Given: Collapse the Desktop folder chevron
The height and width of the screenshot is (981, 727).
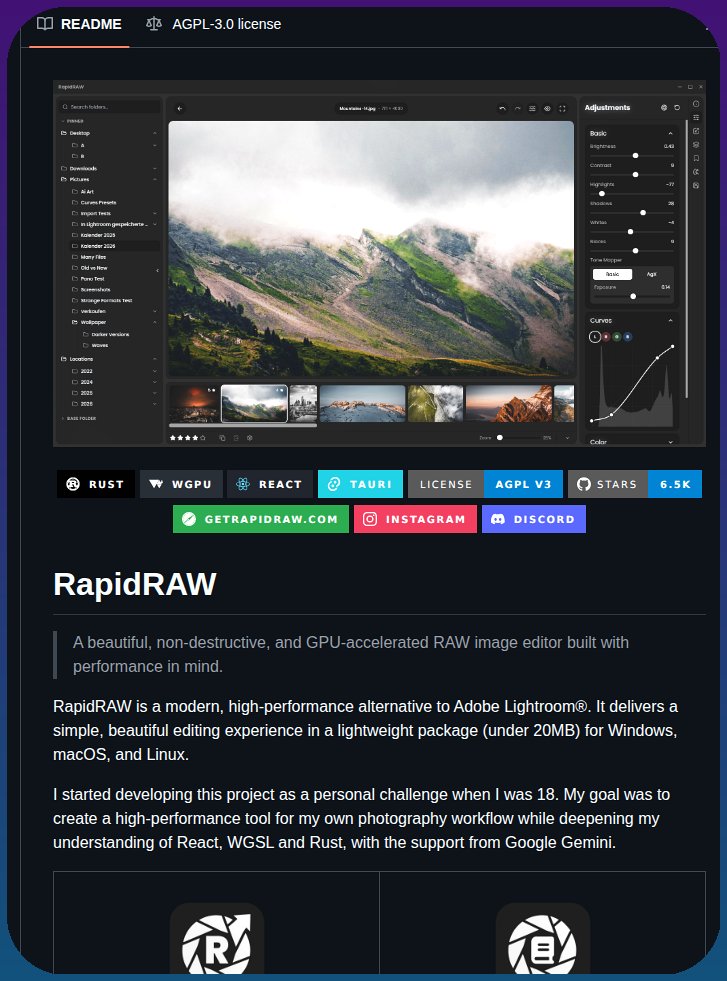Looking at the screenshot, I should click(x=155, y=133).
